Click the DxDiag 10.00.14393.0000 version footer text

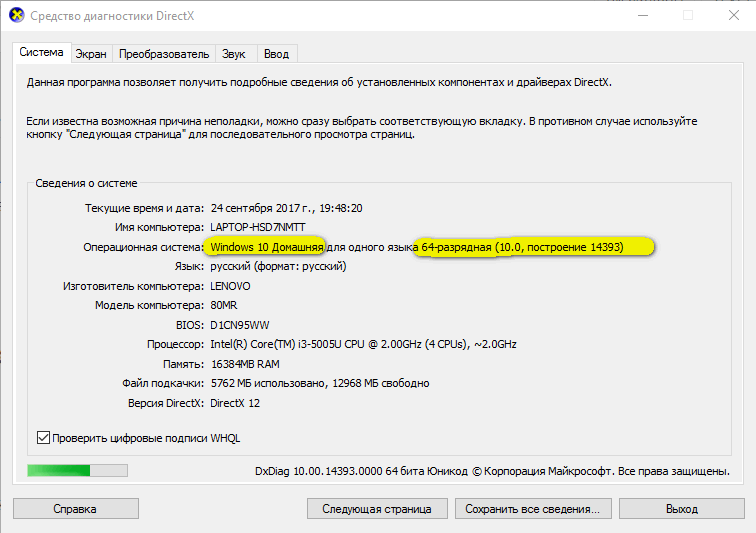click(492, 471)
